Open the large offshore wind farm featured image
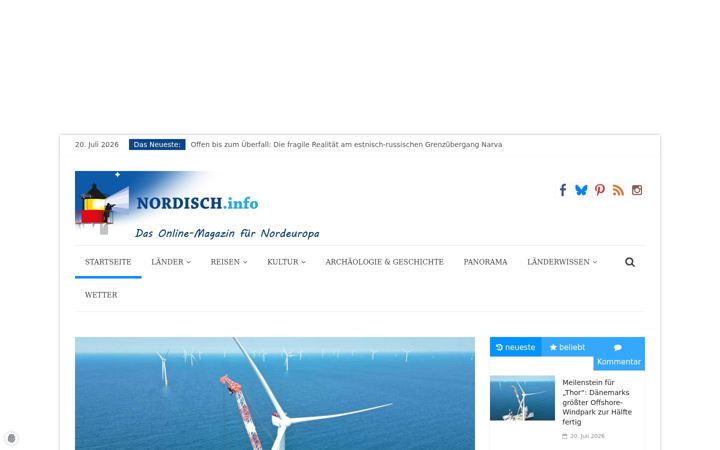 coord(275,394)
